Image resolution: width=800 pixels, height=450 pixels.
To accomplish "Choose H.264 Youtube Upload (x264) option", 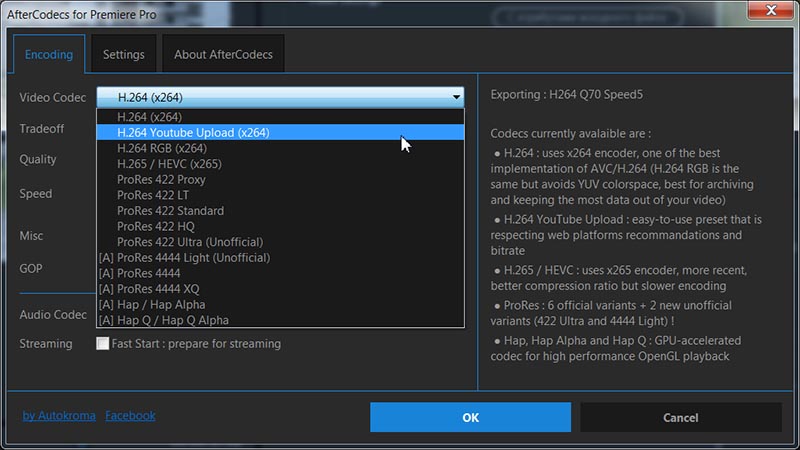I will 280,133.
